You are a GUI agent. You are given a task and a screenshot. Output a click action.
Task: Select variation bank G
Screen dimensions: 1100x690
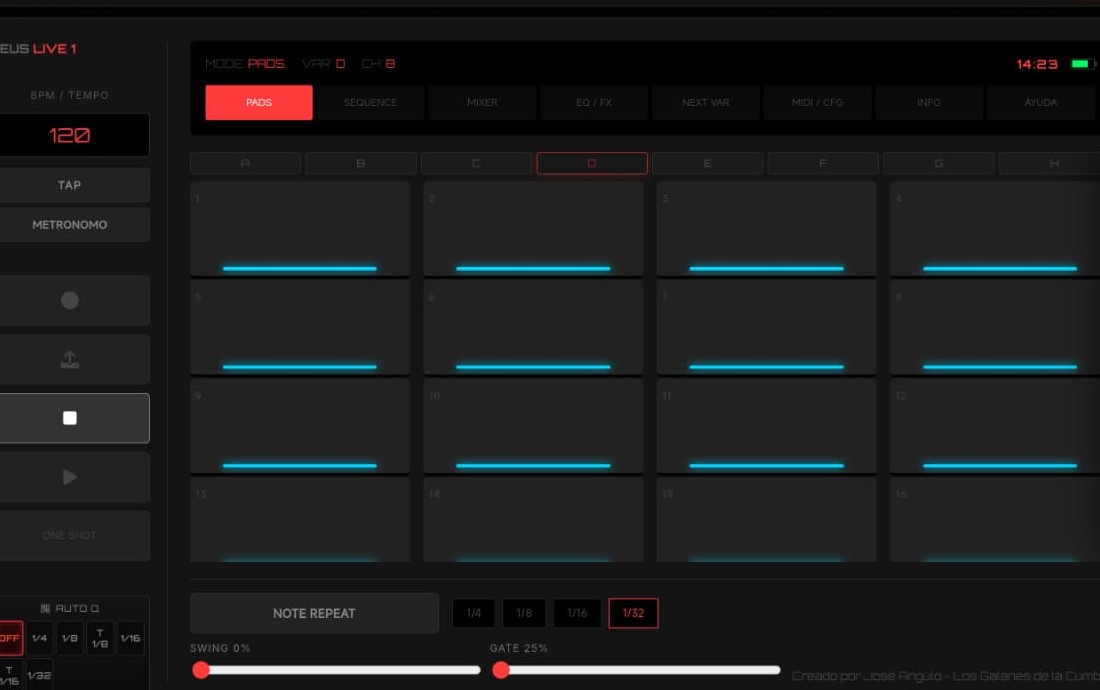pos(939,163)
